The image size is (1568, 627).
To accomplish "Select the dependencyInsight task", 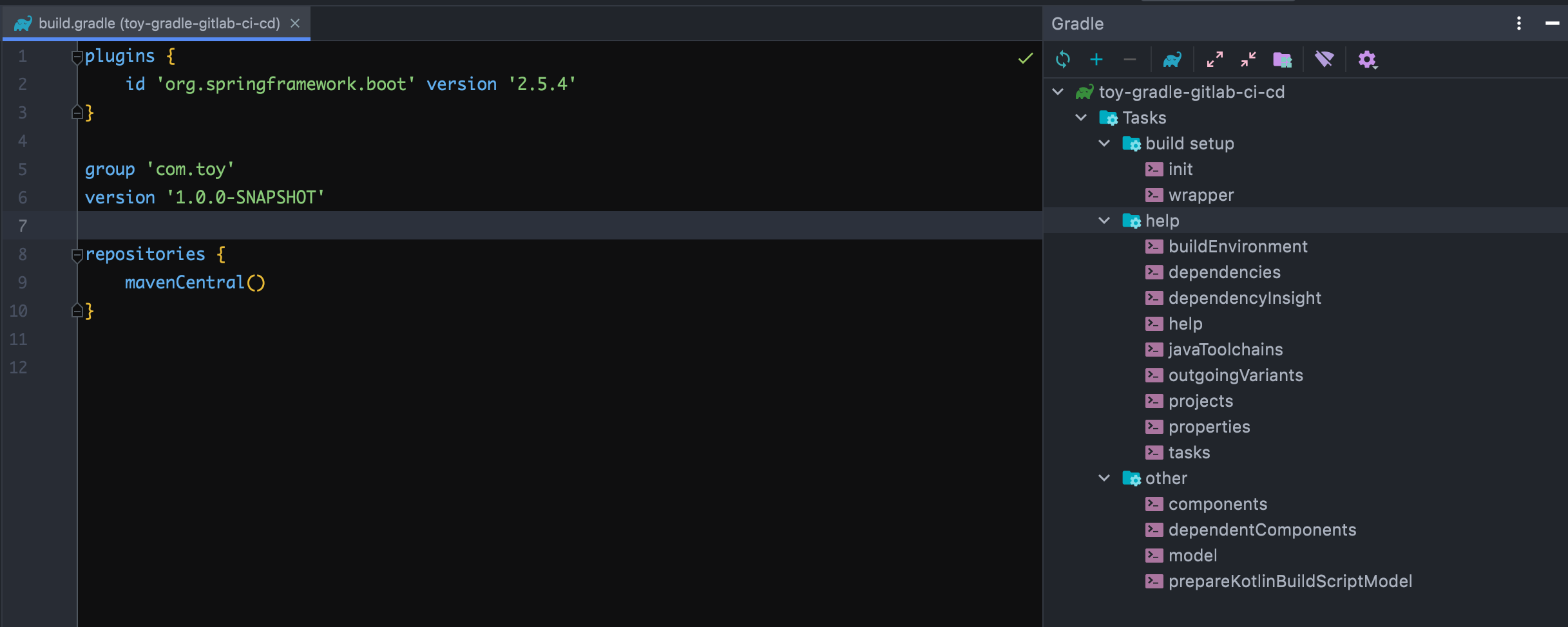I will pyautogui.click(x=1245, y=298).
